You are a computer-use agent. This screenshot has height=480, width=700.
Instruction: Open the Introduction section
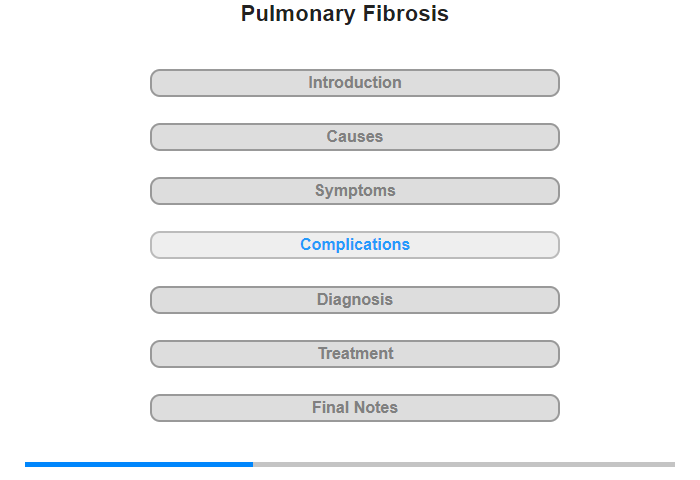coord(354,83)
